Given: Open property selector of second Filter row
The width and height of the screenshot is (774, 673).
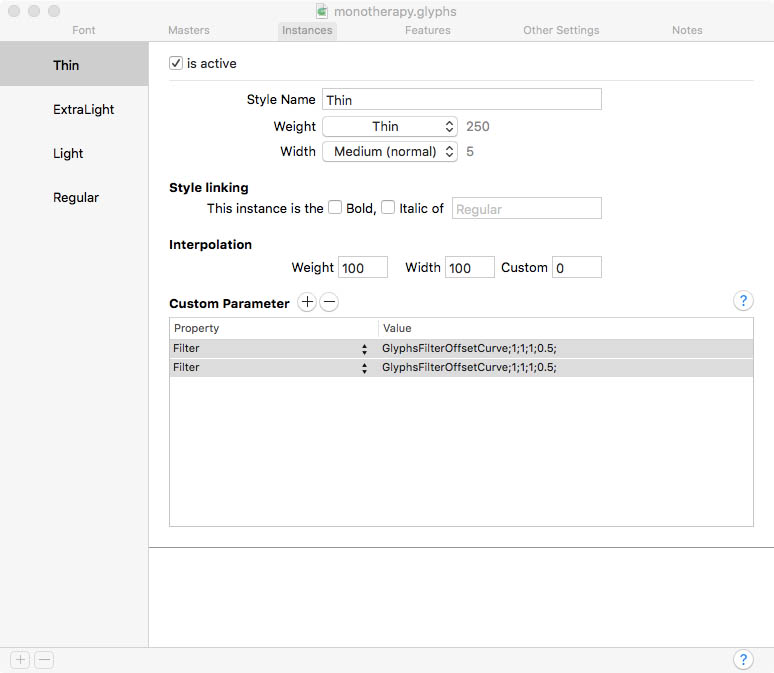Looking at the screenshot, I should tap(364, 368).
